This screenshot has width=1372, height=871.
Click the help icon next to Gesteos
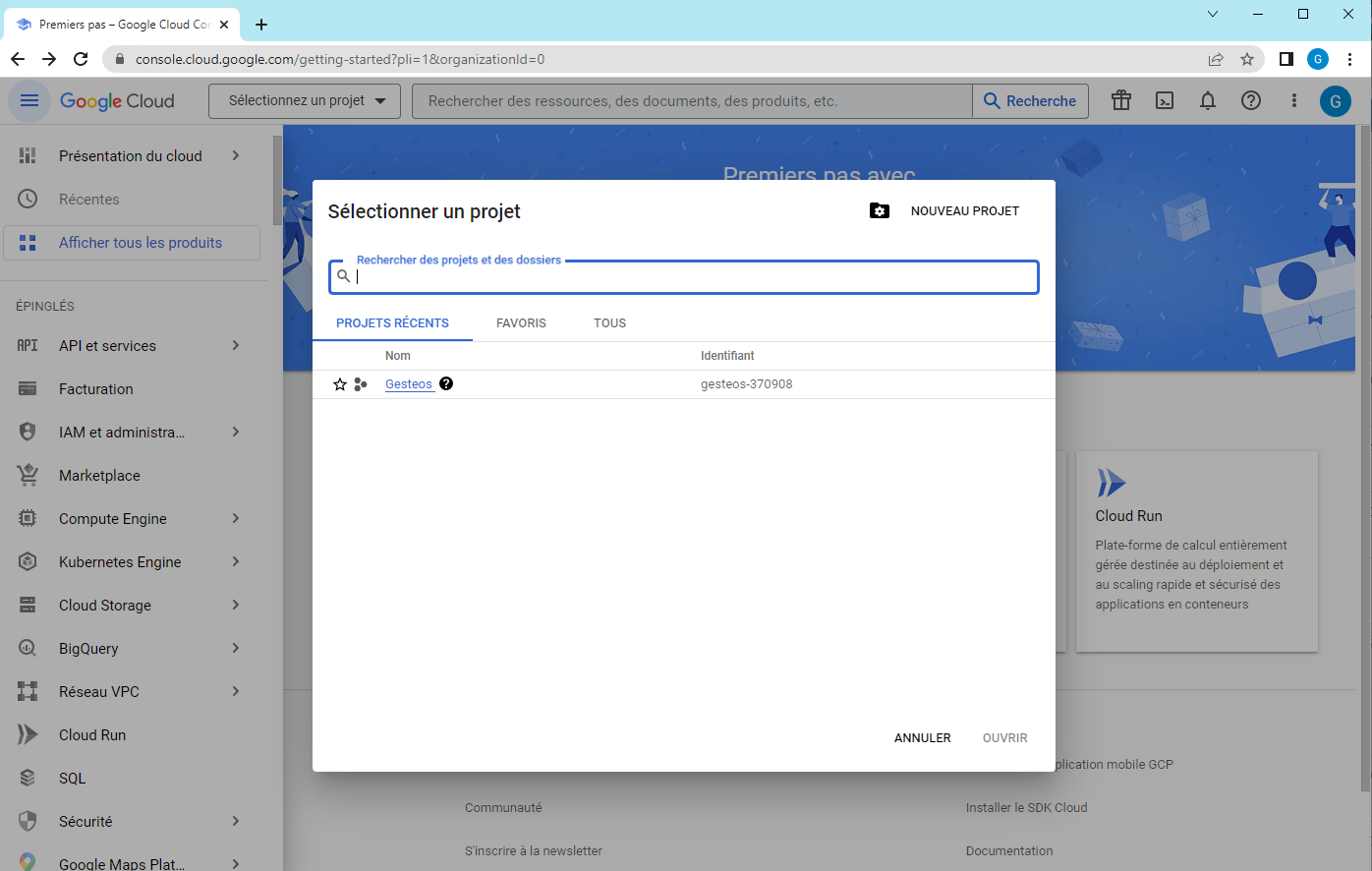[x=446, y=383]
